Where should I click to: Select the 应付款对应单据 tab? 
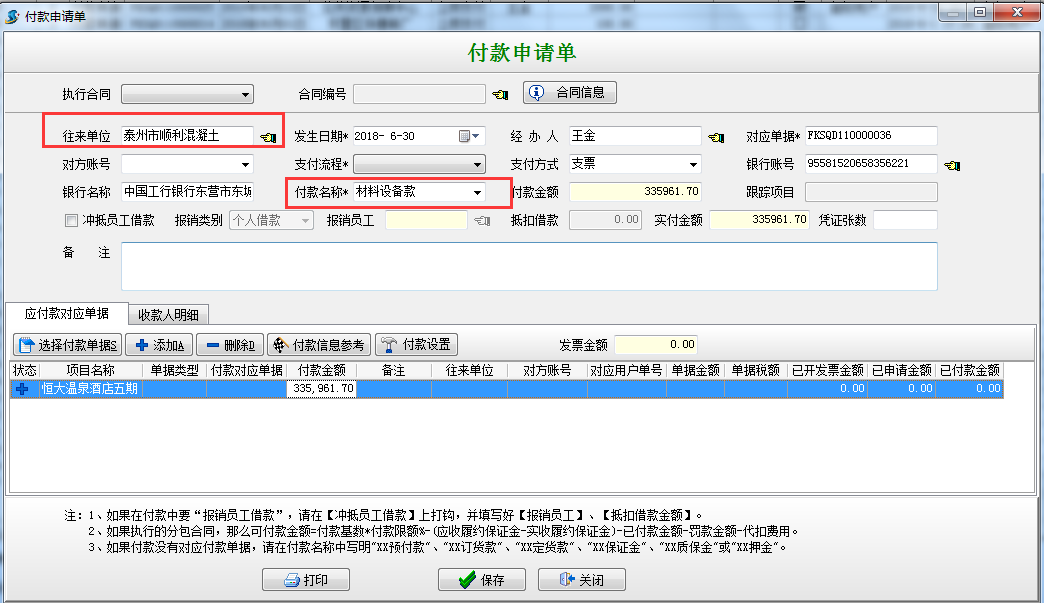click(x=65, y=313)
